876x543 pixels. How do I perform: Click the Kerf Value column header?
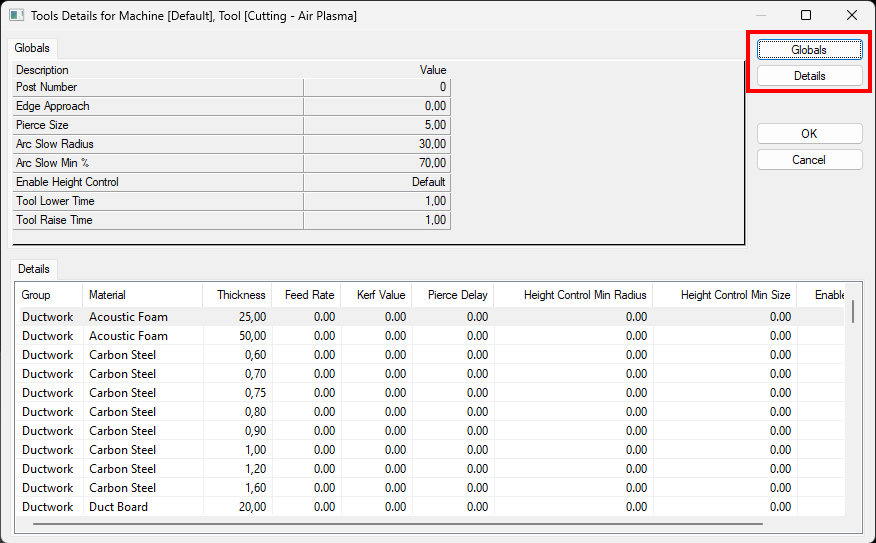376,295
